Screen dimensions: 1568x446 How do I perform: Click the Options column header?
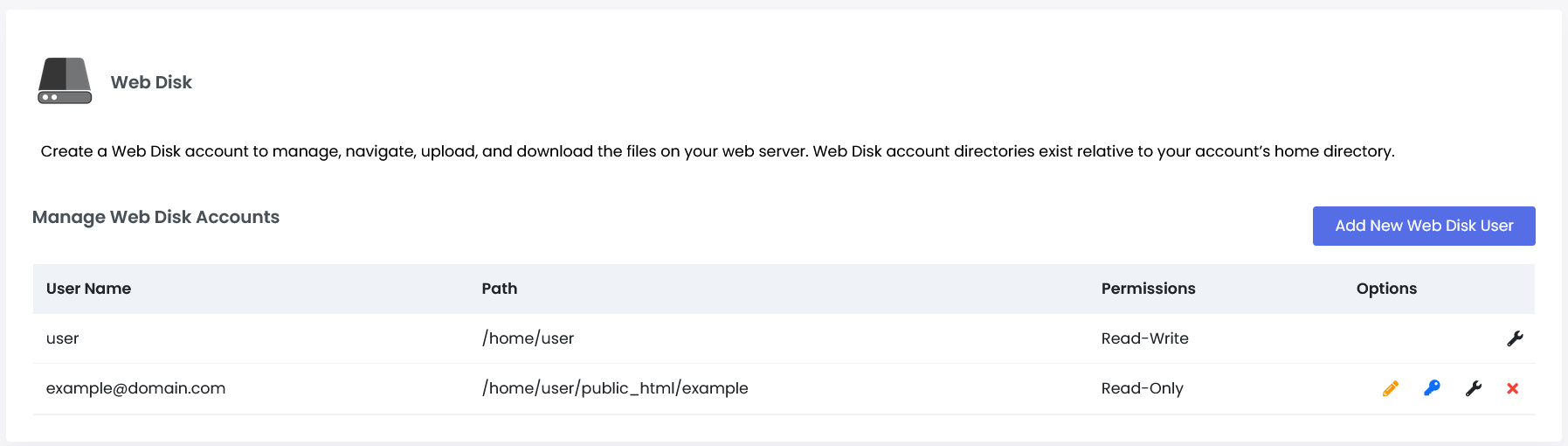[1386, 289]
